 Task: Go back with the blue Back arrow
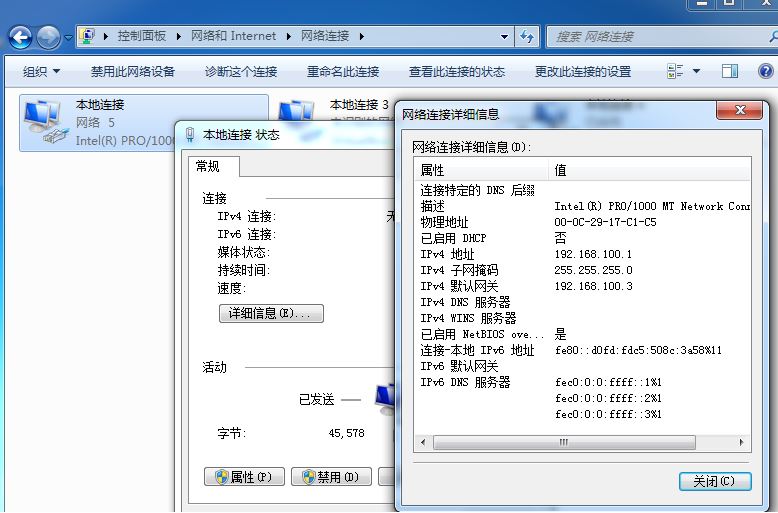(x=20, y=37)
